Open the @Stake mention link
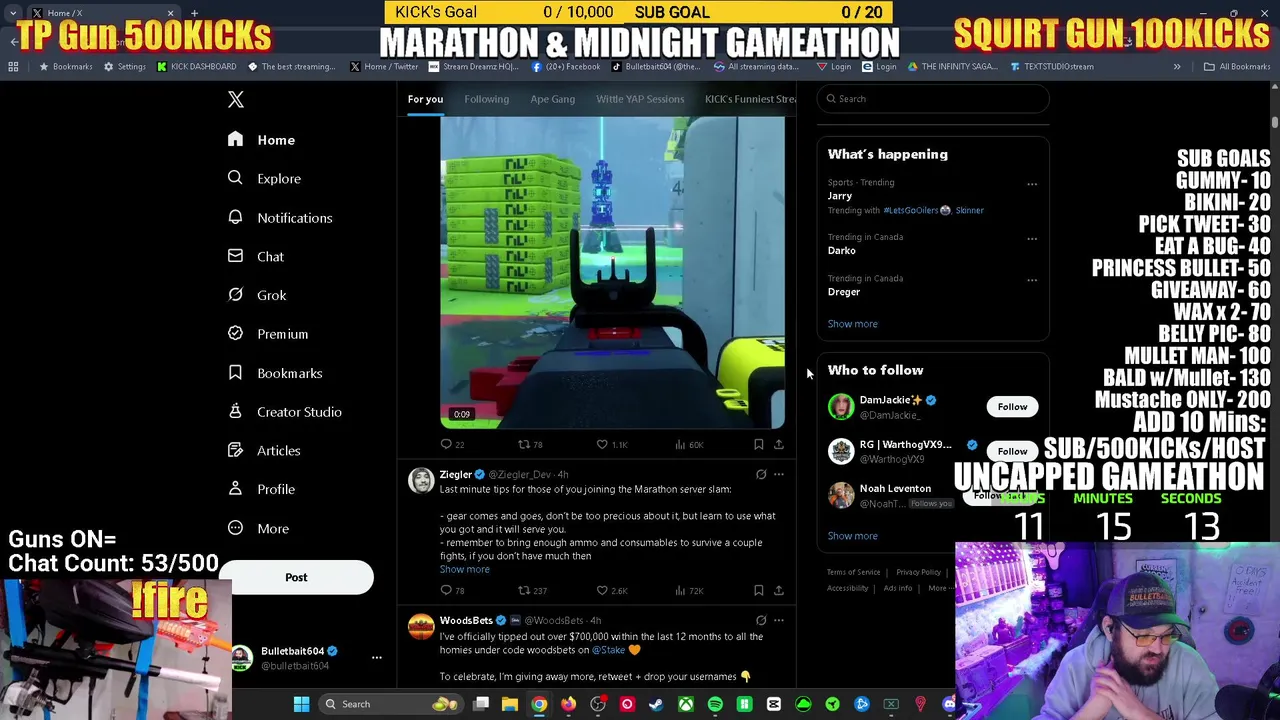 tap(609, 650)
